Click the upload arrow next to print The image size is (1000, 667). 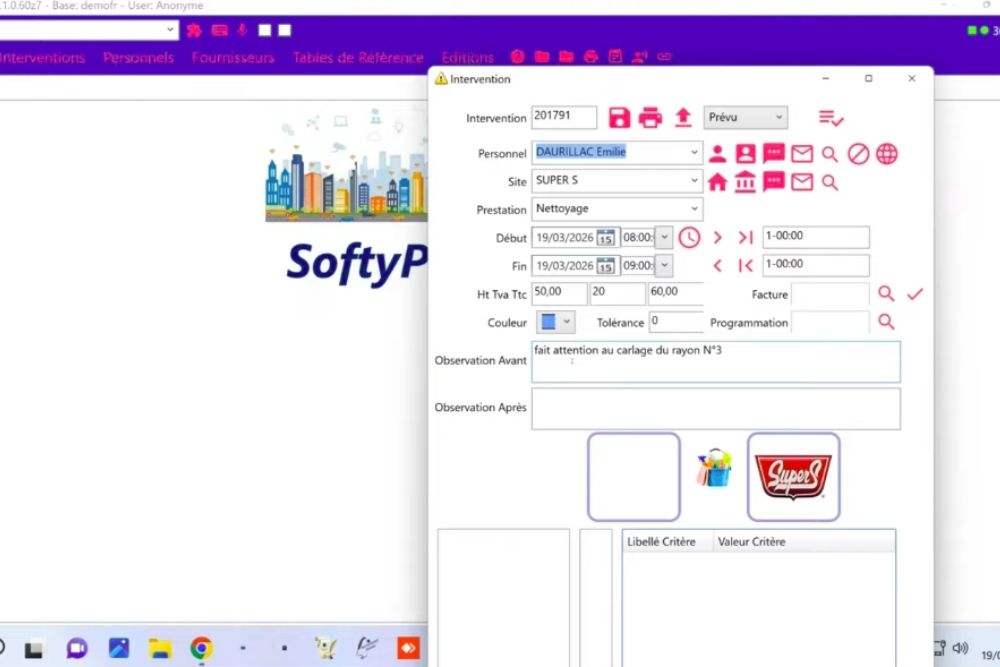(x=683, y=117)
